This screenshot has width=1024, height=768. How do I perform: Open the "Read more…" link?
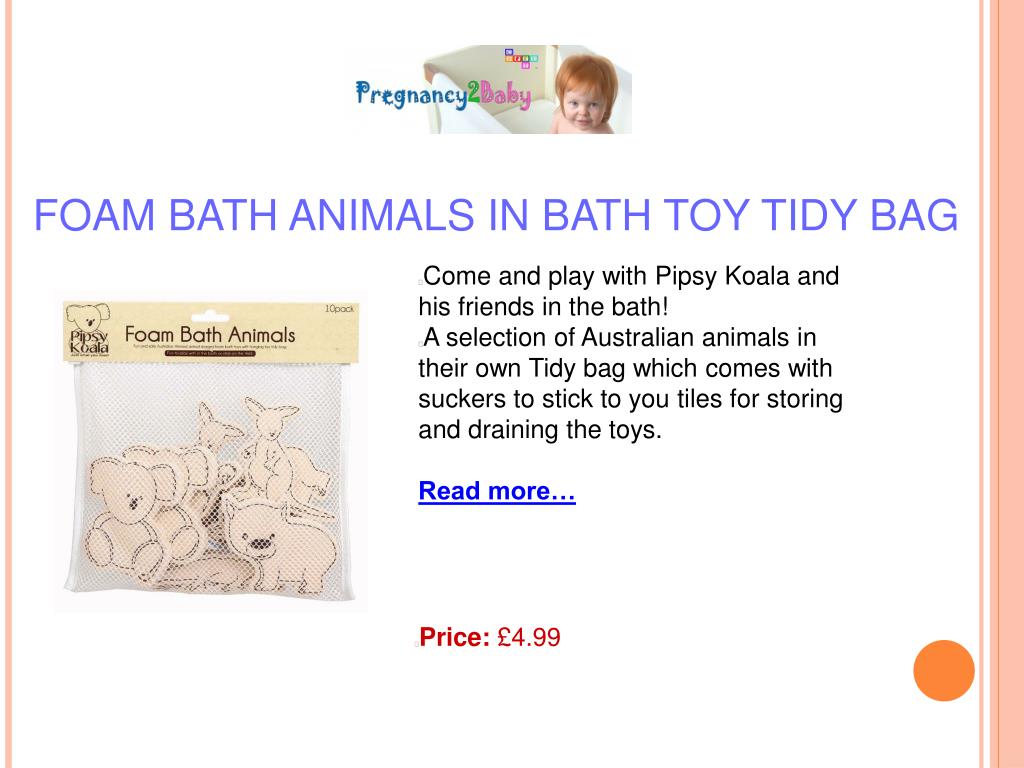pos(496,491)
